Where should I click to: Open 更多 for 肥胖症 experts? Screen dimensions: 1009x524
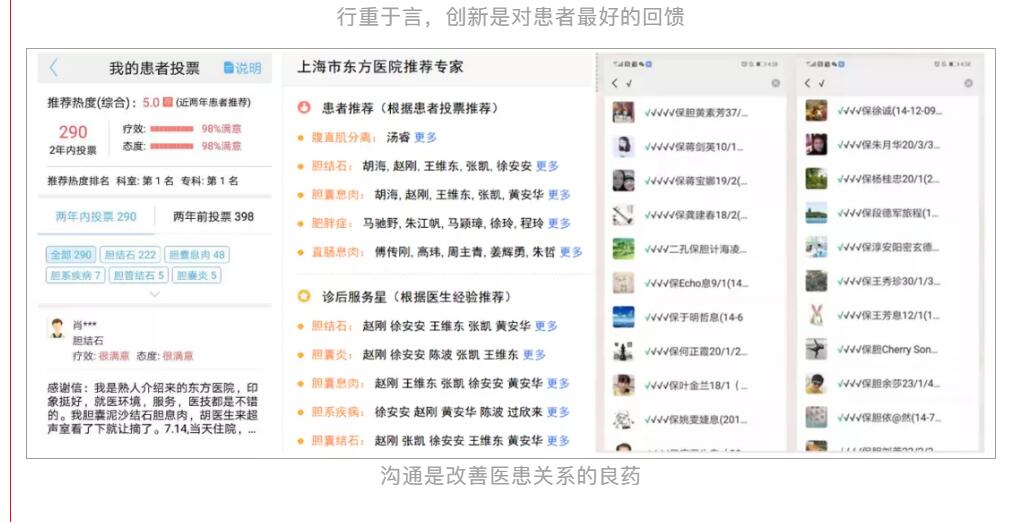[559, 223]
